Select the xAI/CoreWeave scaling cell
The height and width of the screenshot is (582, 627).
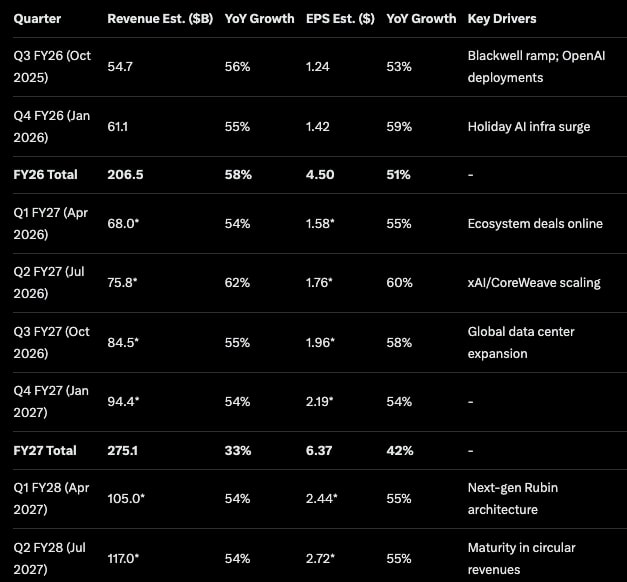534,283
